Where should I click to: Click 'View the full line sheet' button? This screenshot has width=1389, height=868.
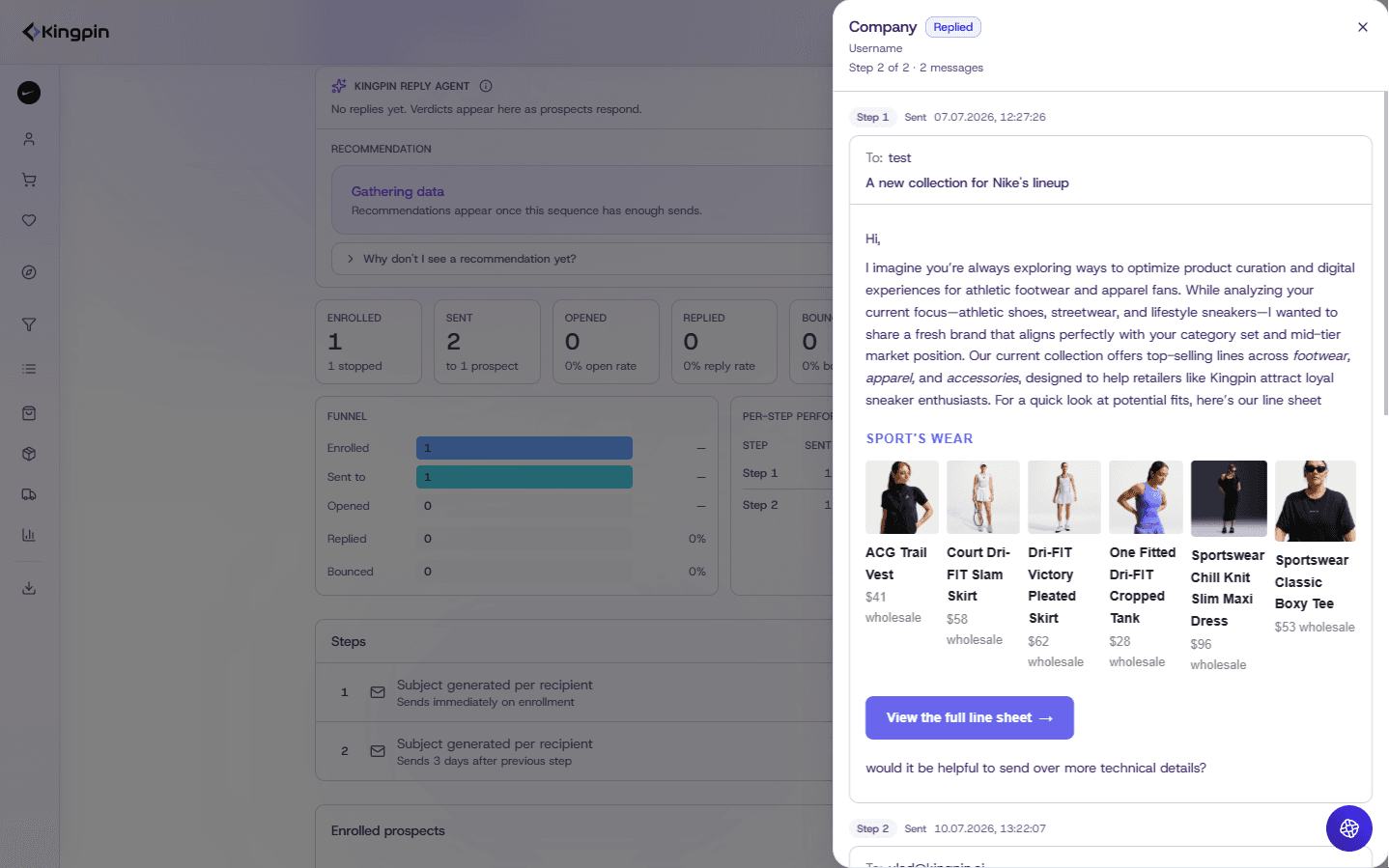click(970, 717)
